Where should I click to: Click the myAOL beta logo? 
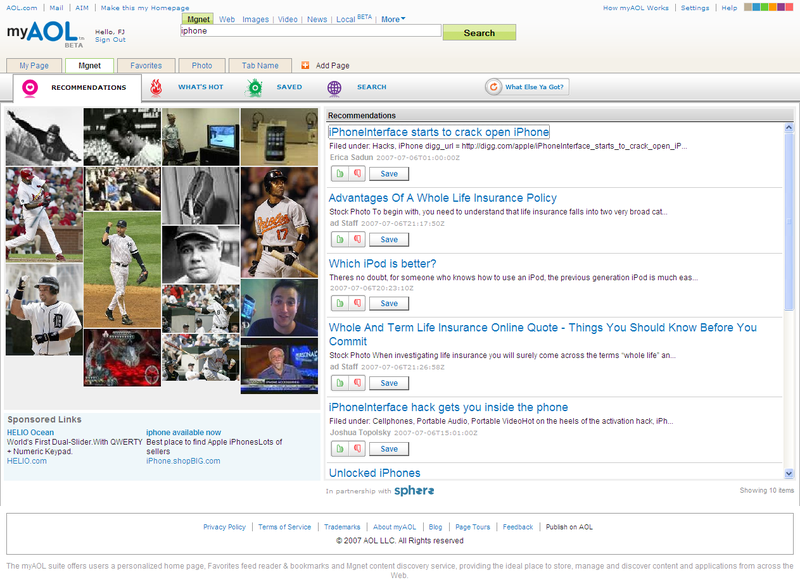[x=45, y=34]
